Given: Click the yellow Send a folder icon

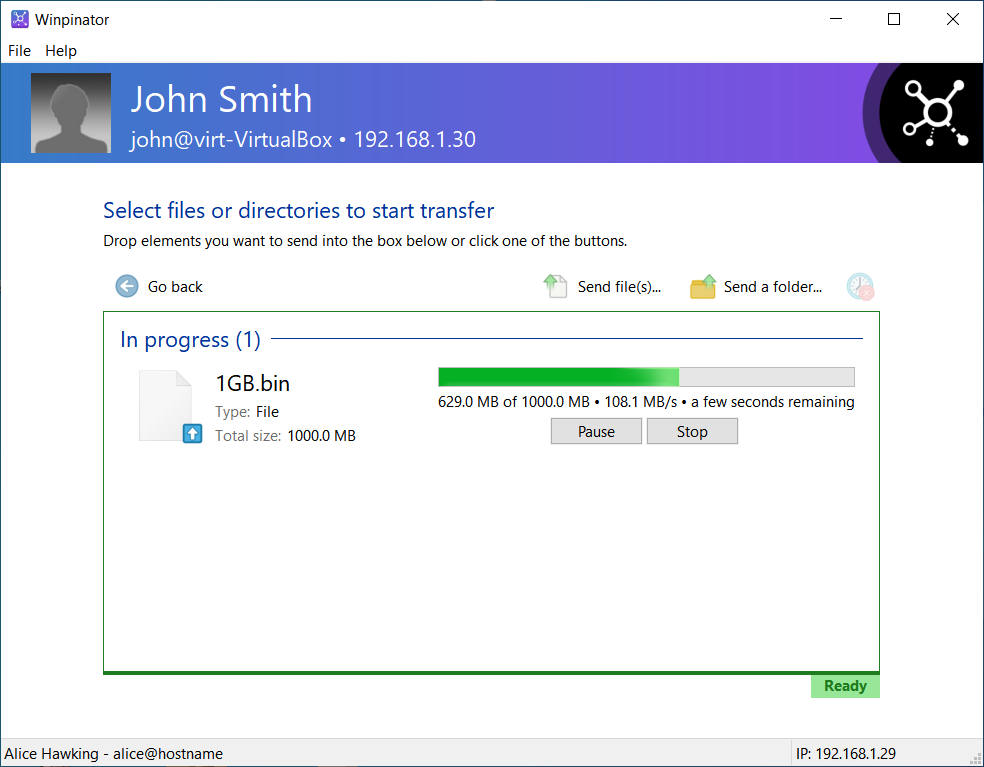Looking at the screenshot, I should pos(703,286).
